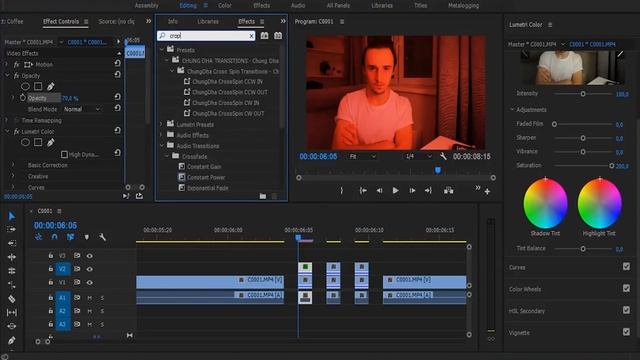Go to In point

coord(363,191)
